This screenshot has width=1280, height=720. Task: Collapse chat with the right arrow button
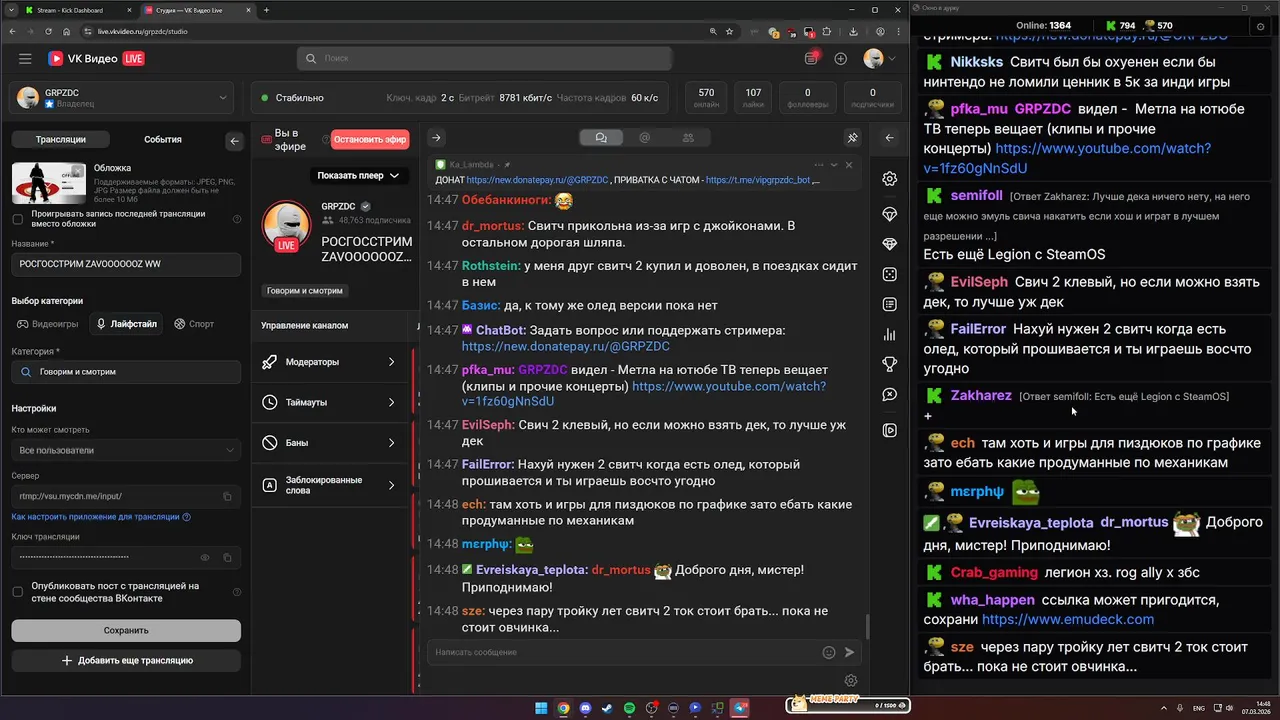436,138
